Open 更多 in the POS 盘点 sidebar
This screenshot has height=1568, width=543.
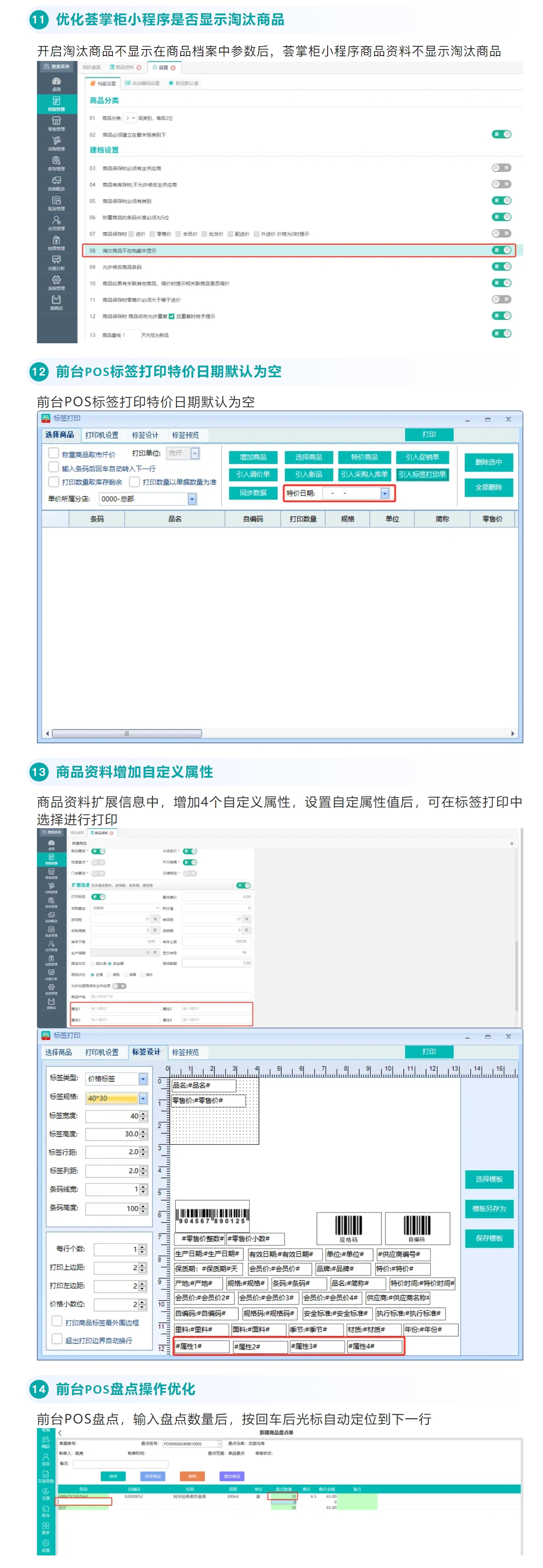tap(46, 1529)
